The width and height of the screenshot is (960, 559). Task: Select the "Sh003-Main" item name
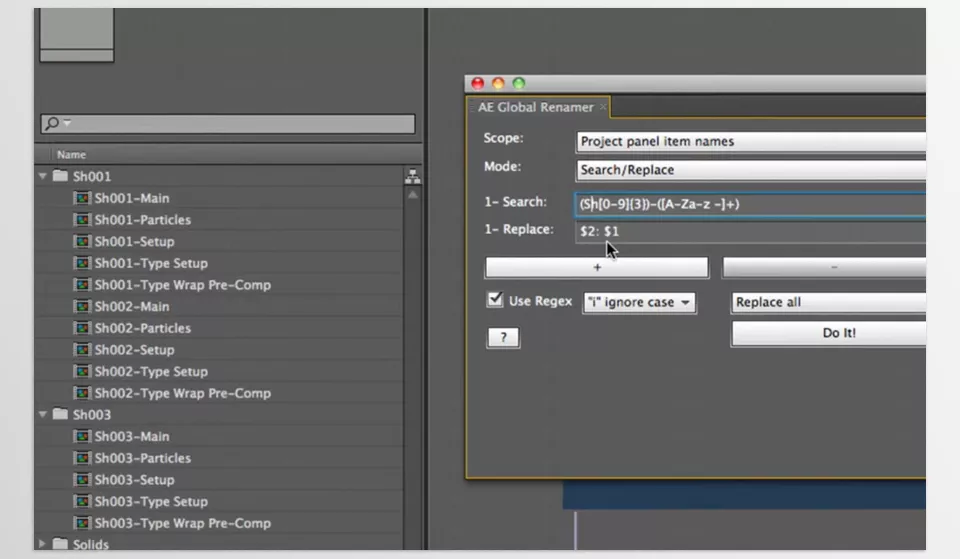click(132, 436)
